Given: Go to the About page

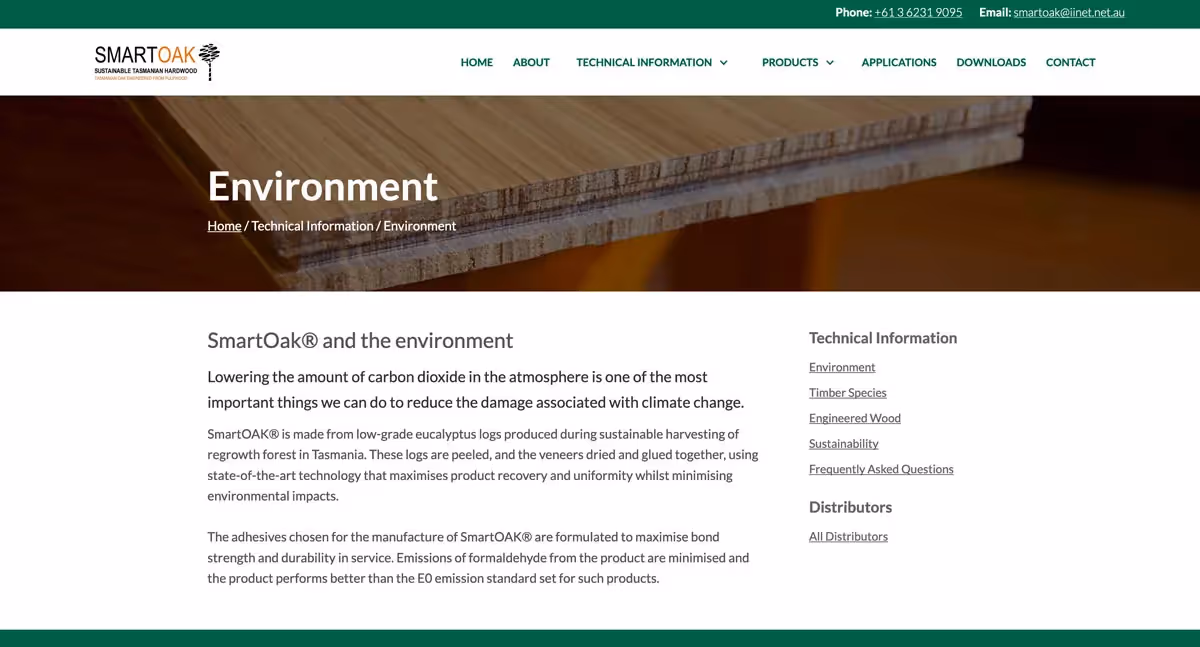Looking at the screenshot, I should [x=531, y=62].
